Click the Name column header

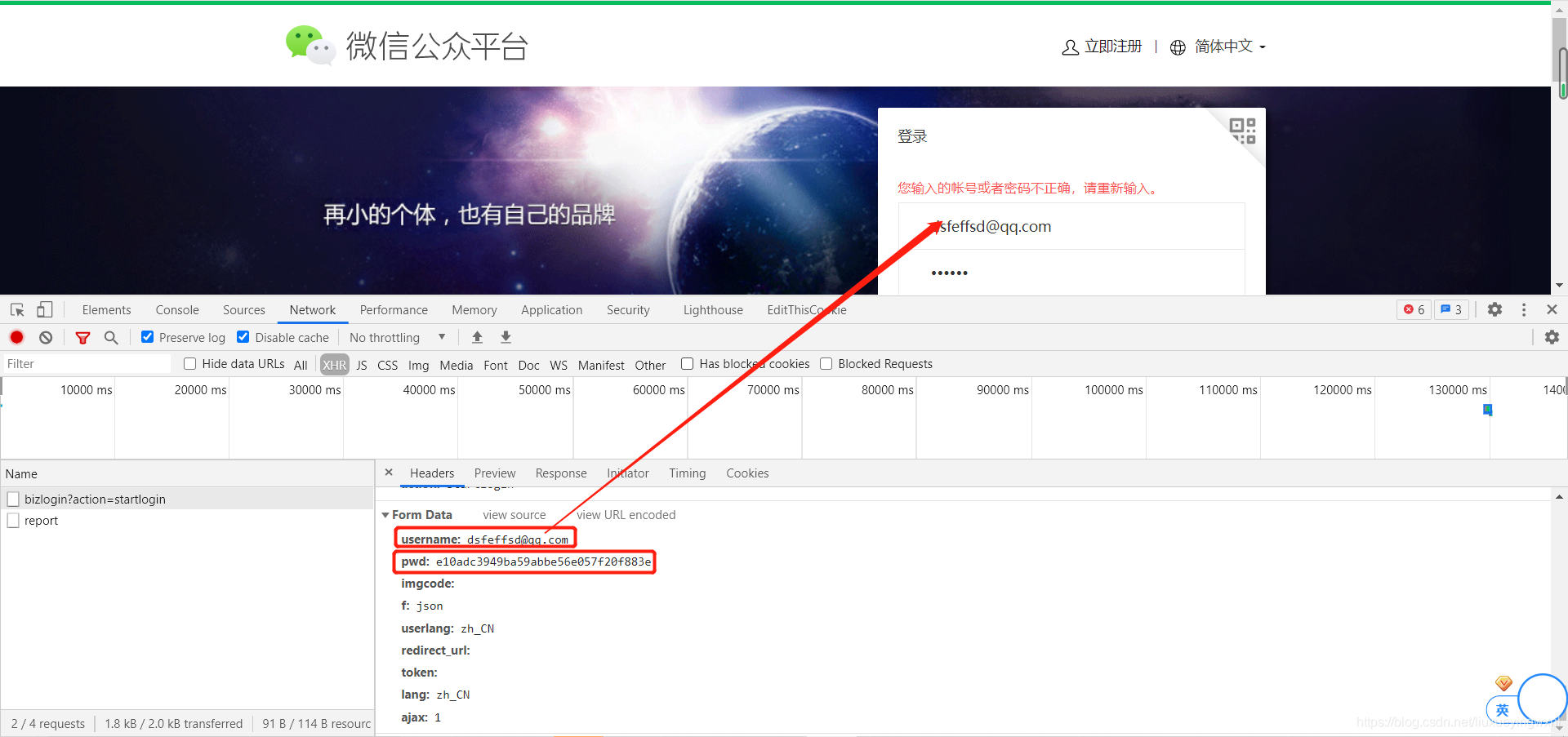click(187, 474)
